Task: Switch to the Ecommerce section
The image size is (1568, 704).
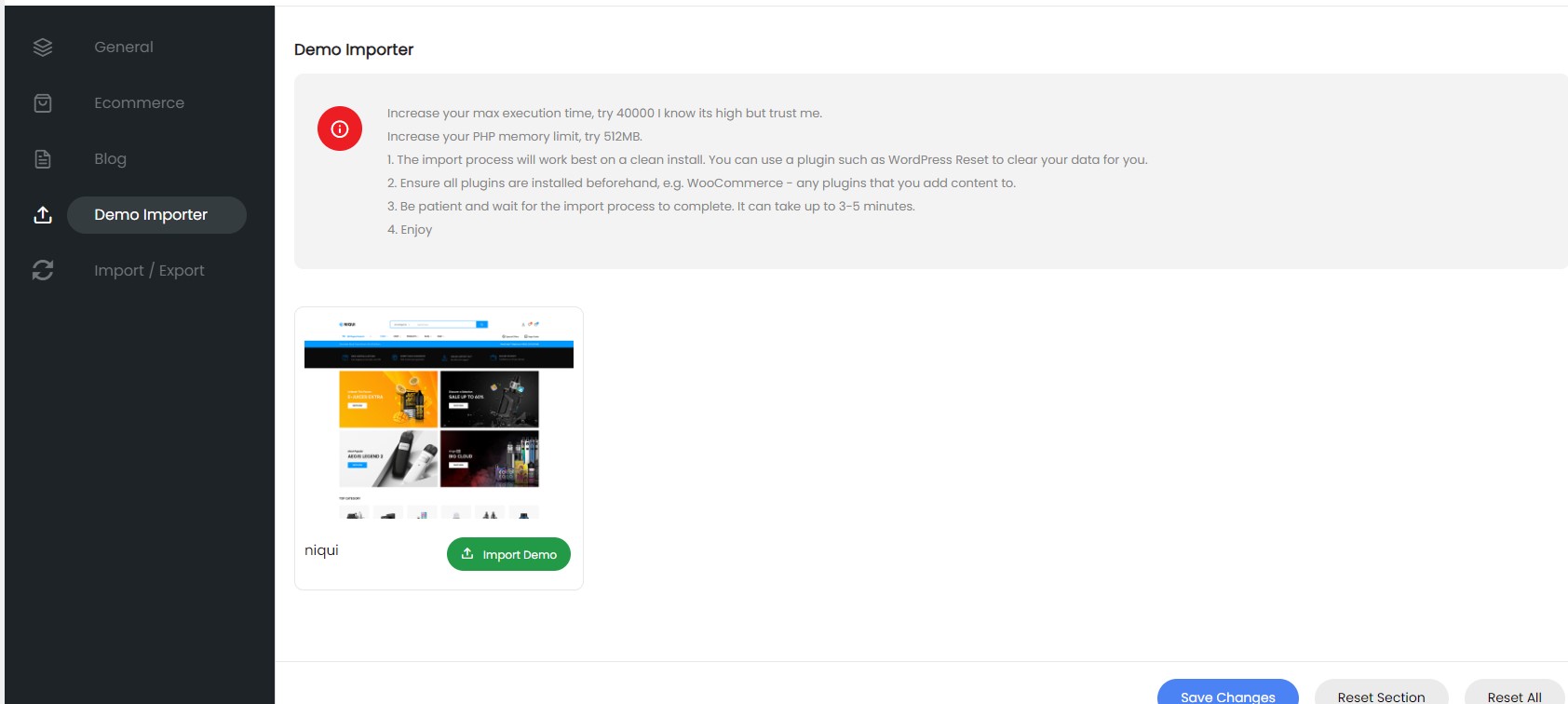Action: tap(139, 103)
